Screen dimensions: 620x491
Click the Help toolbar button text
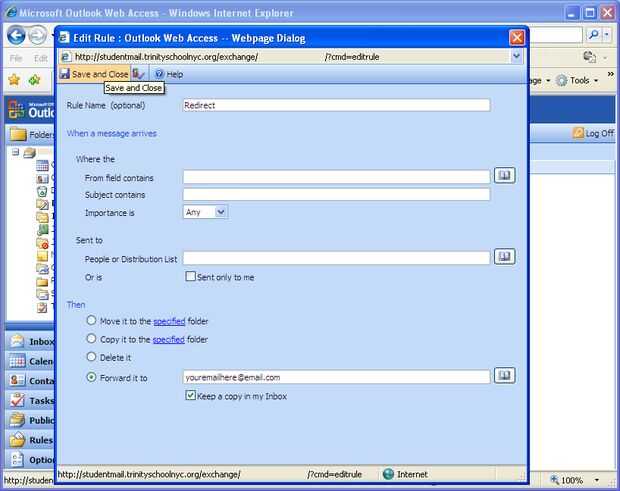click(174, 74)
